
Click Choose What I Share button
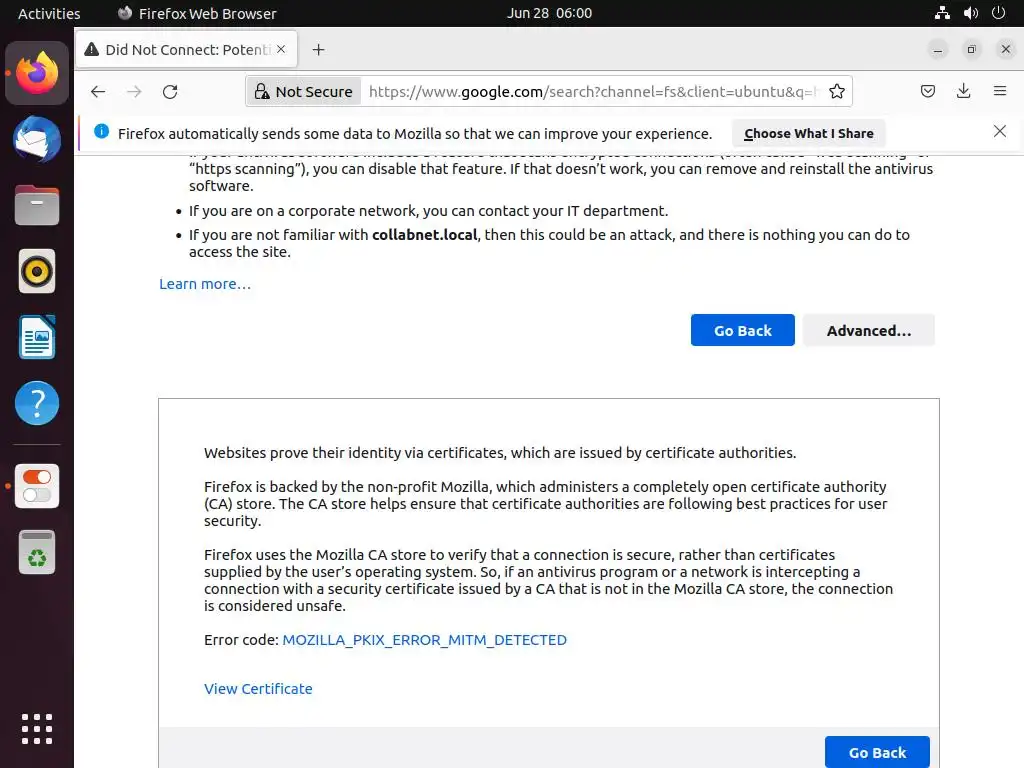(x=808, y=133)
